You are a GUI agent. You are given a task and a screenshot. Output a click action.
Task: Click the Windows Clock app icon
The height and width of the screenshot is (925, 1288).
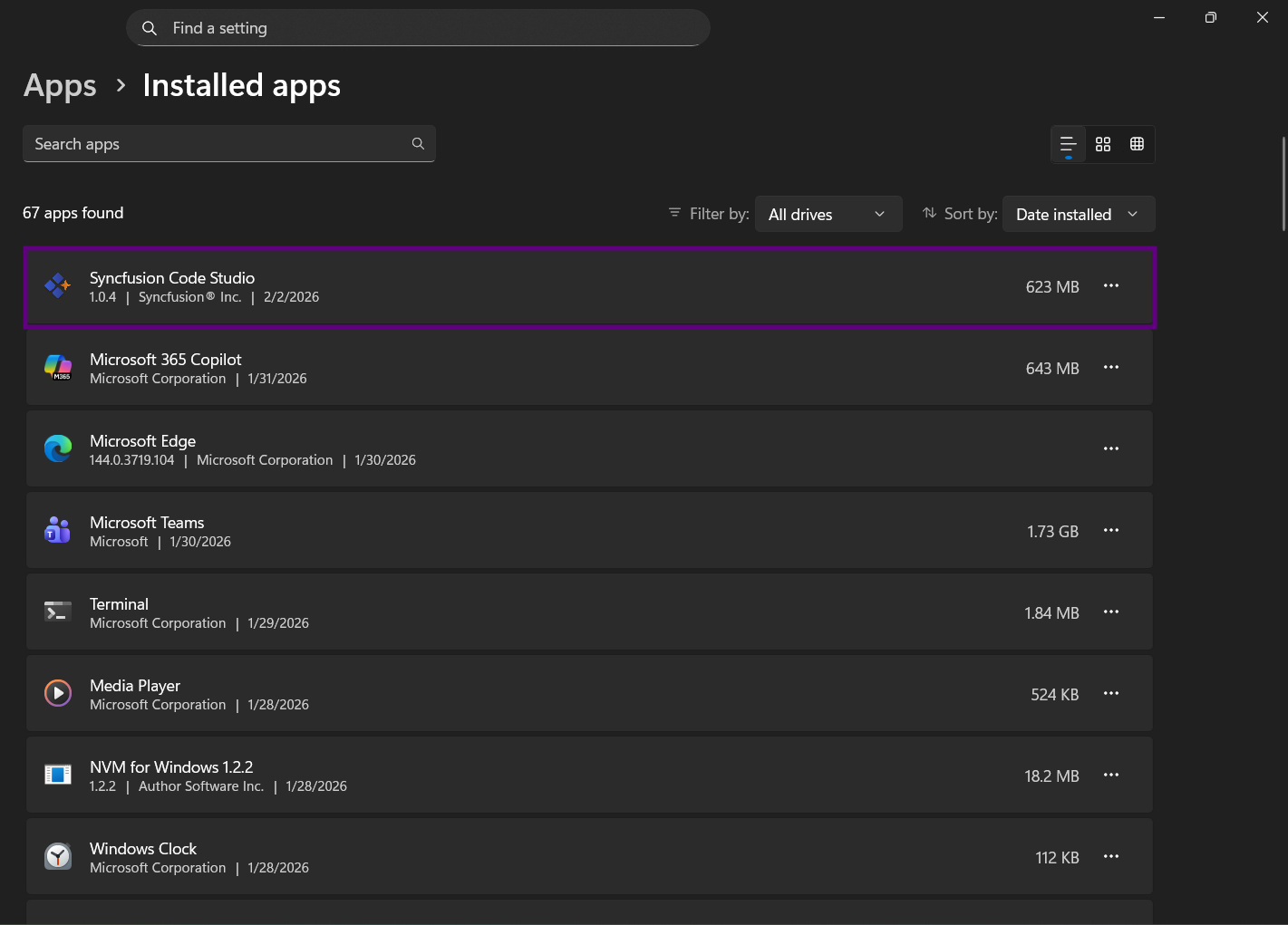[x=58, y=857]
